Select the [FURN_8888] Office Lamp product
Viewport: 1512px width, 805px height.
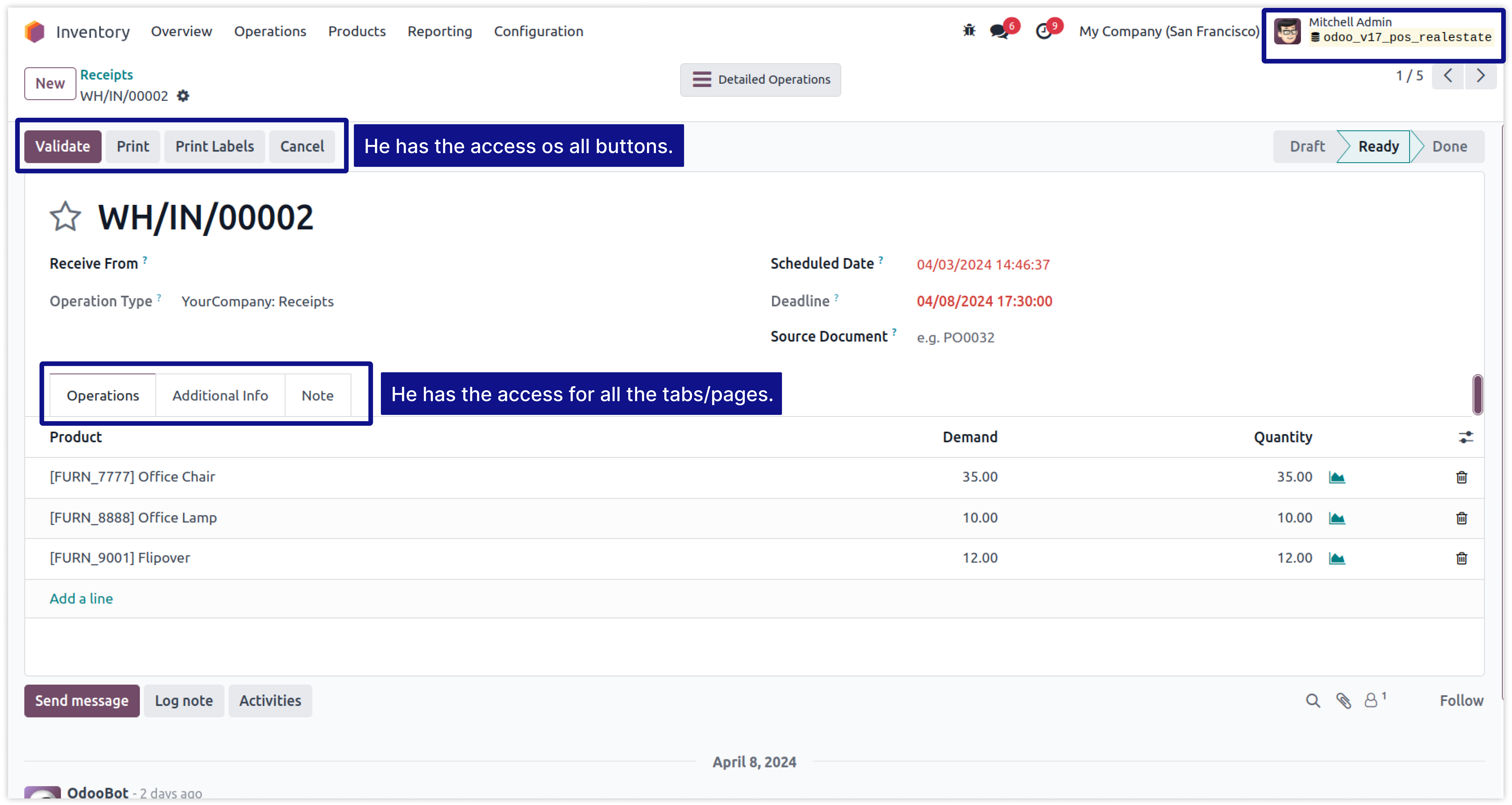pos(133,518)
